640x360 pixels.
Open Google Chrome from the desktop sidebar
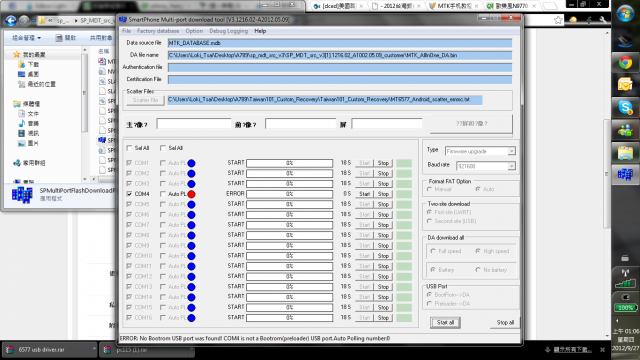tap(625, 62)
